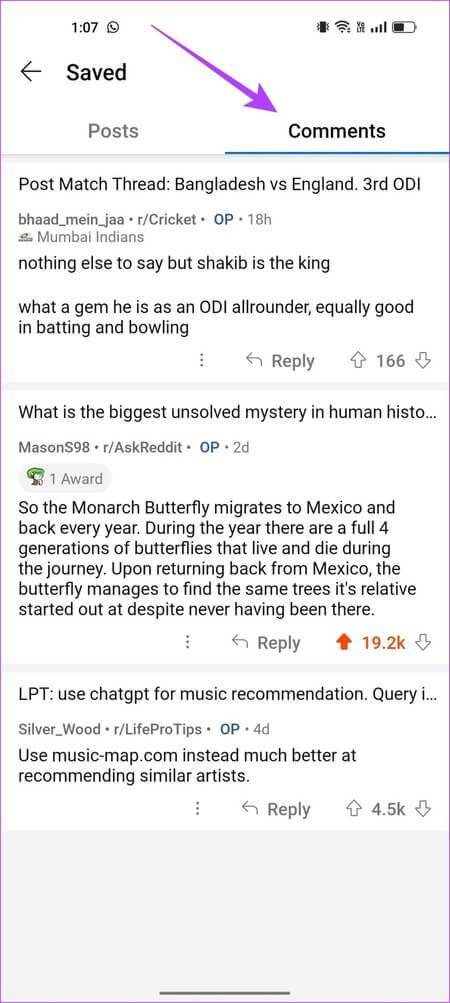Open the biggest unsolved mystery post title

pos(227,412)
